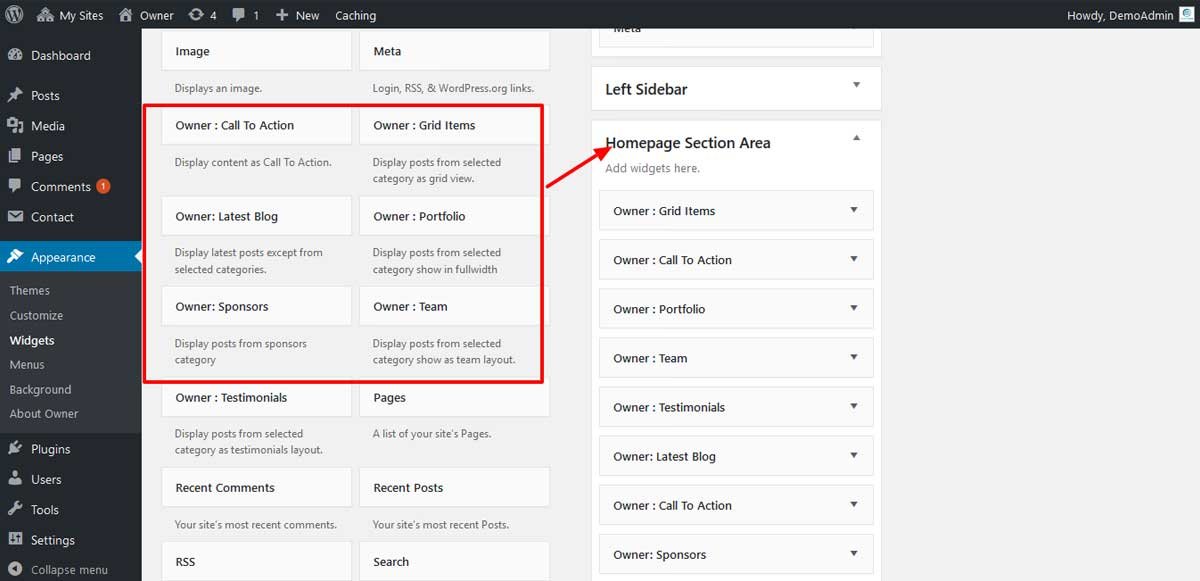Image resolution: width=1200 pixels, height=581 pixels.
Task: Click 'Displays an image.' description text
Action: pos(218,88)
